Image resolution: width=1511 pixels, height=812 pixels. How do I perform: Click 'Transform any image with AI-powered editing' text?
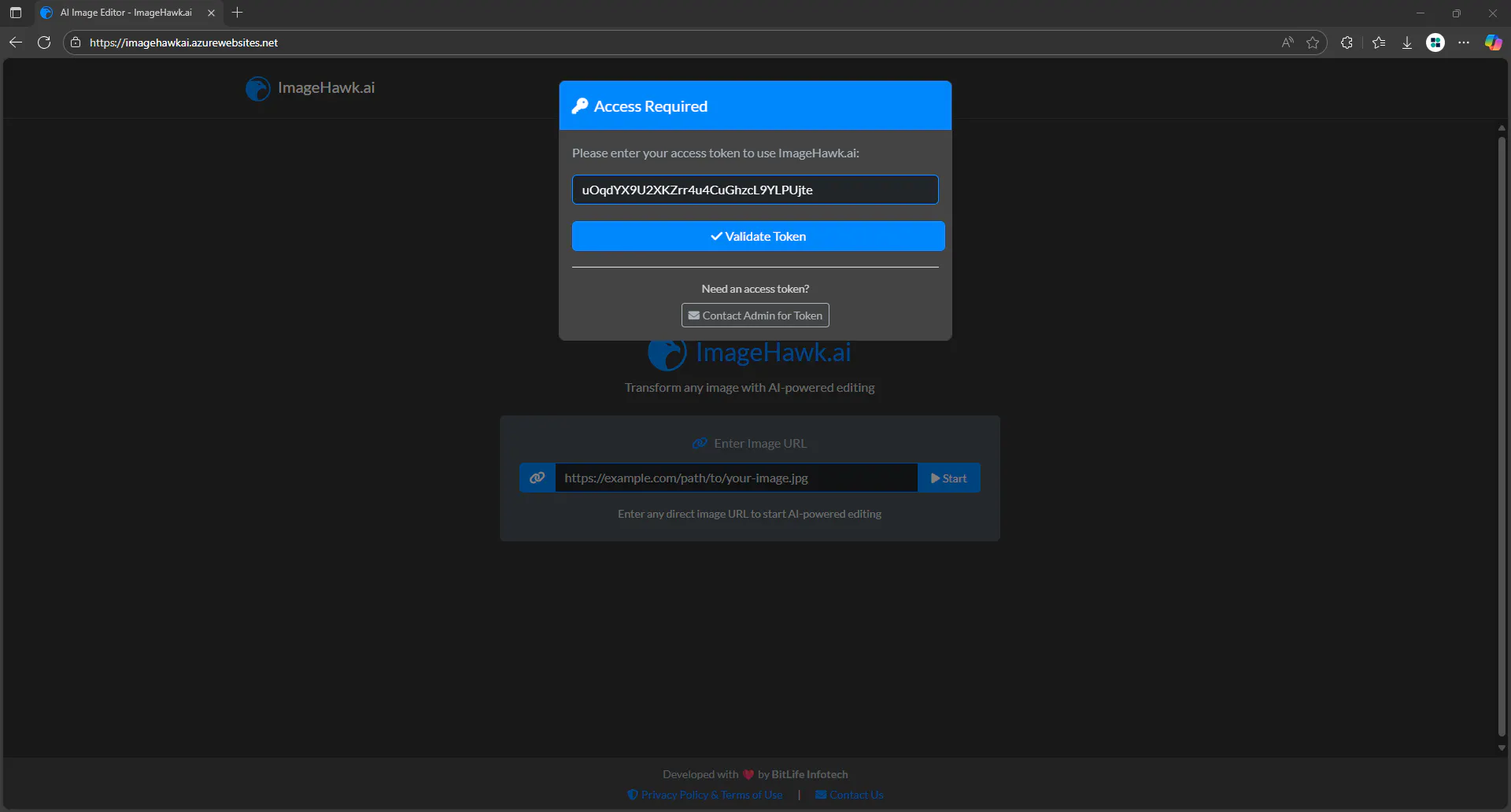(749, 388)
